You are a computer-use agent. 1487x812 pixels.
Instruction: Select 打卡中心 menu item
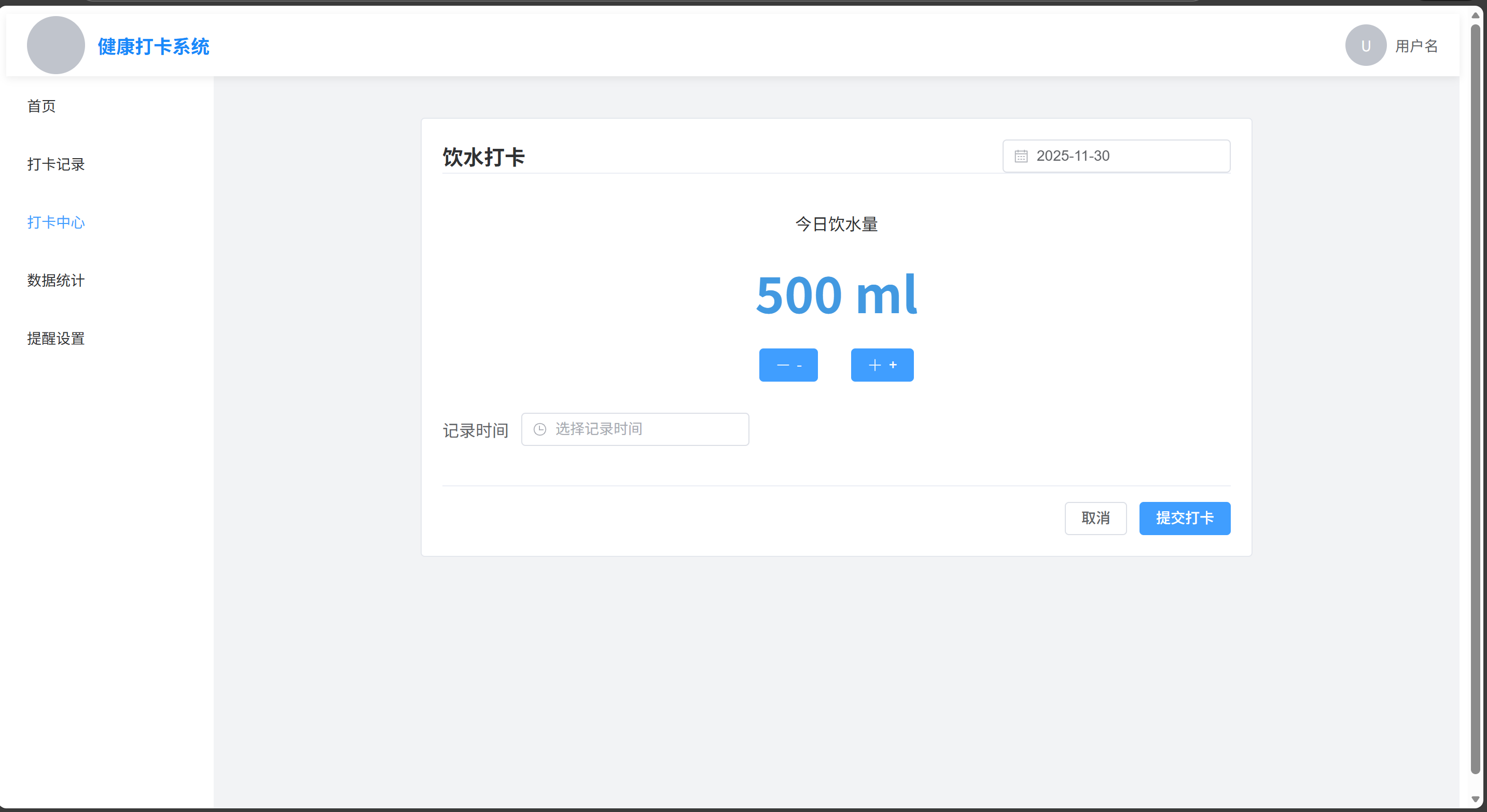pos(56,222)
